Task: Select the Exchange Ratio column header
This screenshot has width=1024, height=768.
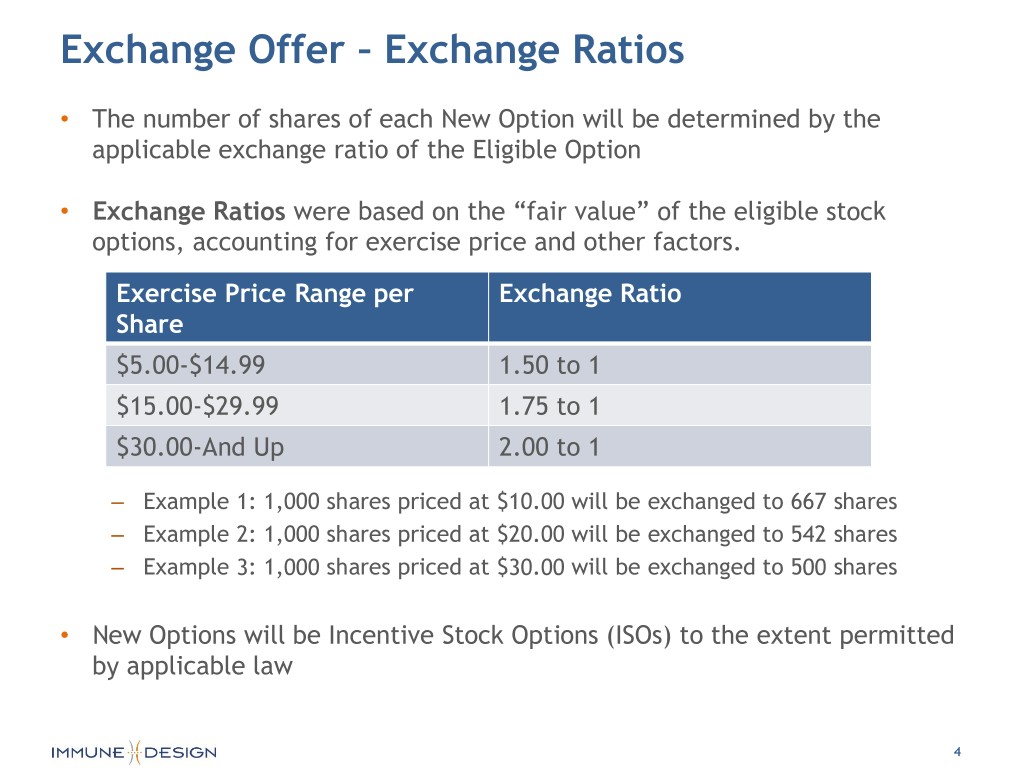Action: [x=589, y=294]
